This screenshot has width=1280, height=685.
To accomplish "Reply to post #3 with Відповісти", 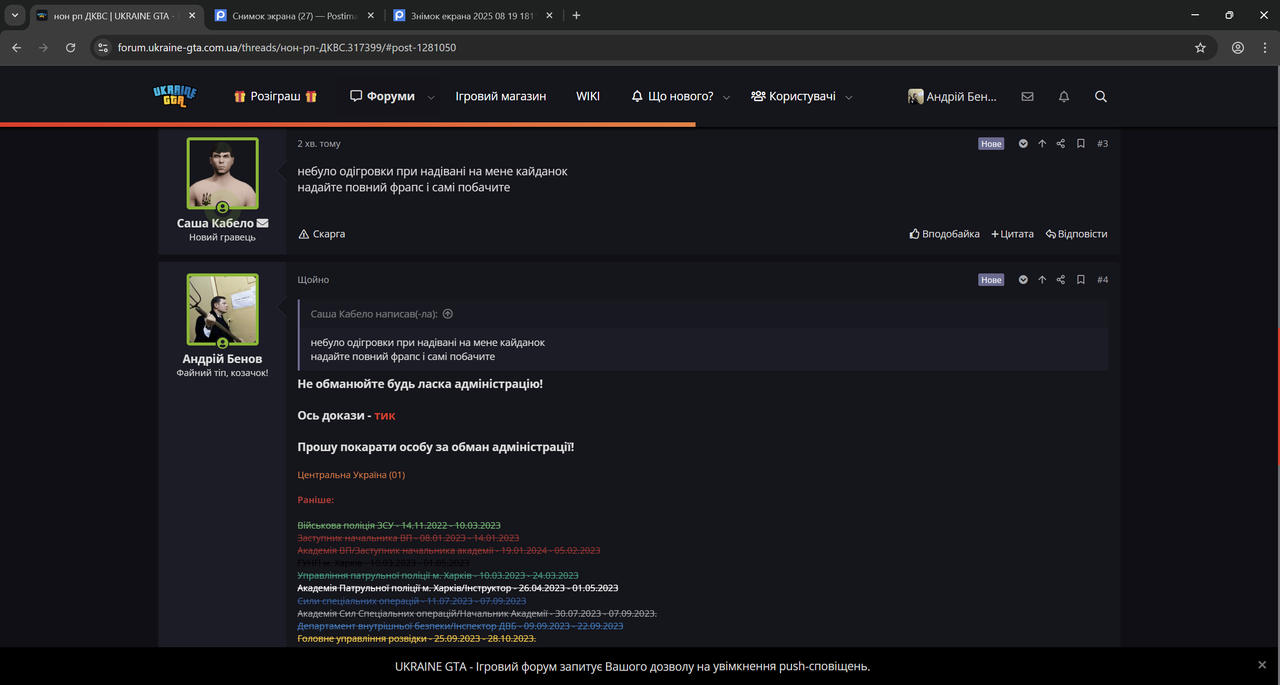I will click(1077, 234).
